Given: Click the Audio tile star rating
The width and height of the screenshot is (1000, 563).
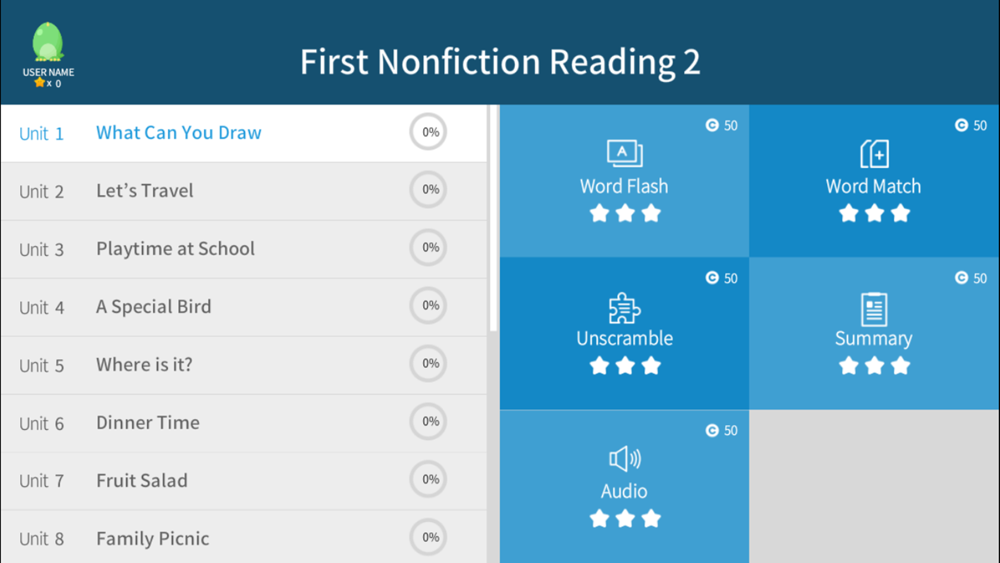Looking at the screenshot, I should (x=624, y=518).
